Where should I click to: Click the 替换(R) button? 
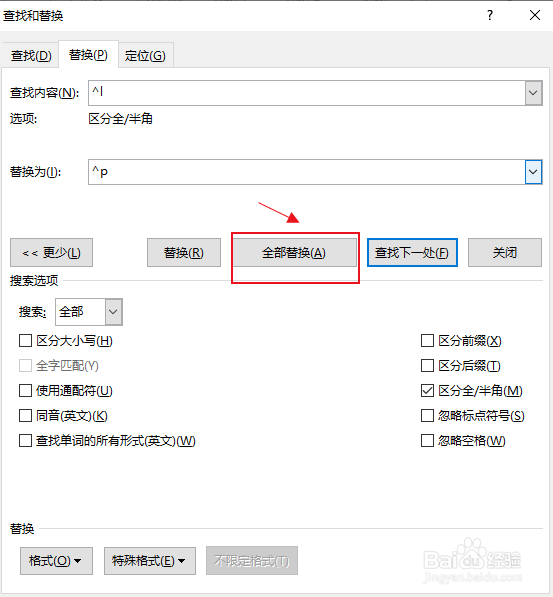(184, 252)
